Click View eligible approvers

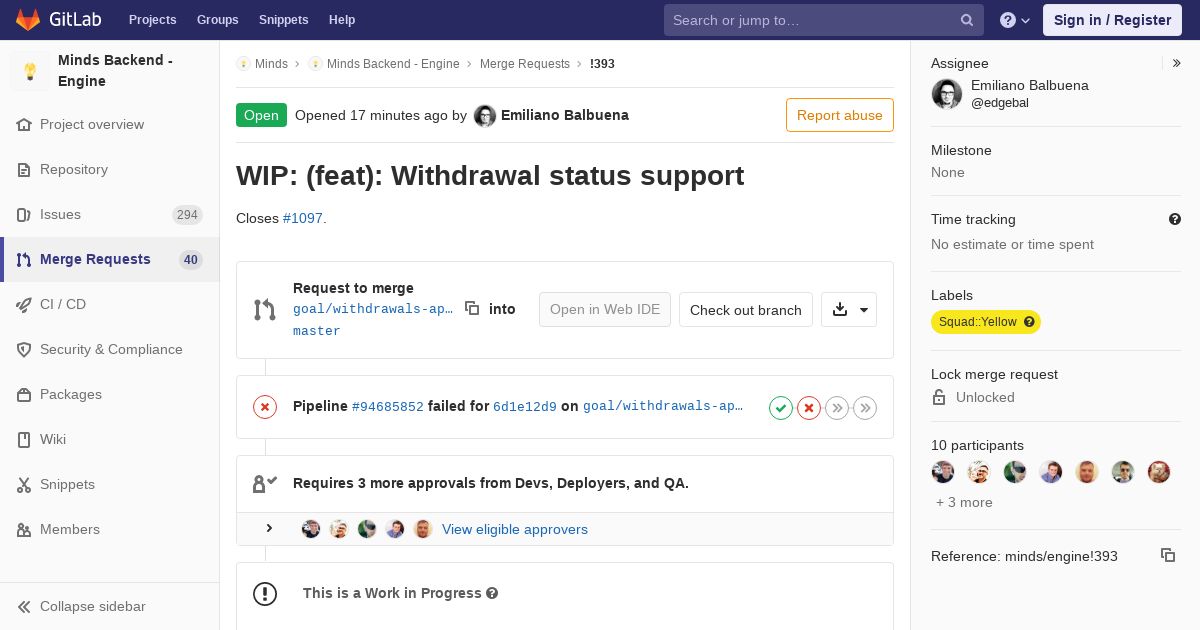click(x=515, y=529)
